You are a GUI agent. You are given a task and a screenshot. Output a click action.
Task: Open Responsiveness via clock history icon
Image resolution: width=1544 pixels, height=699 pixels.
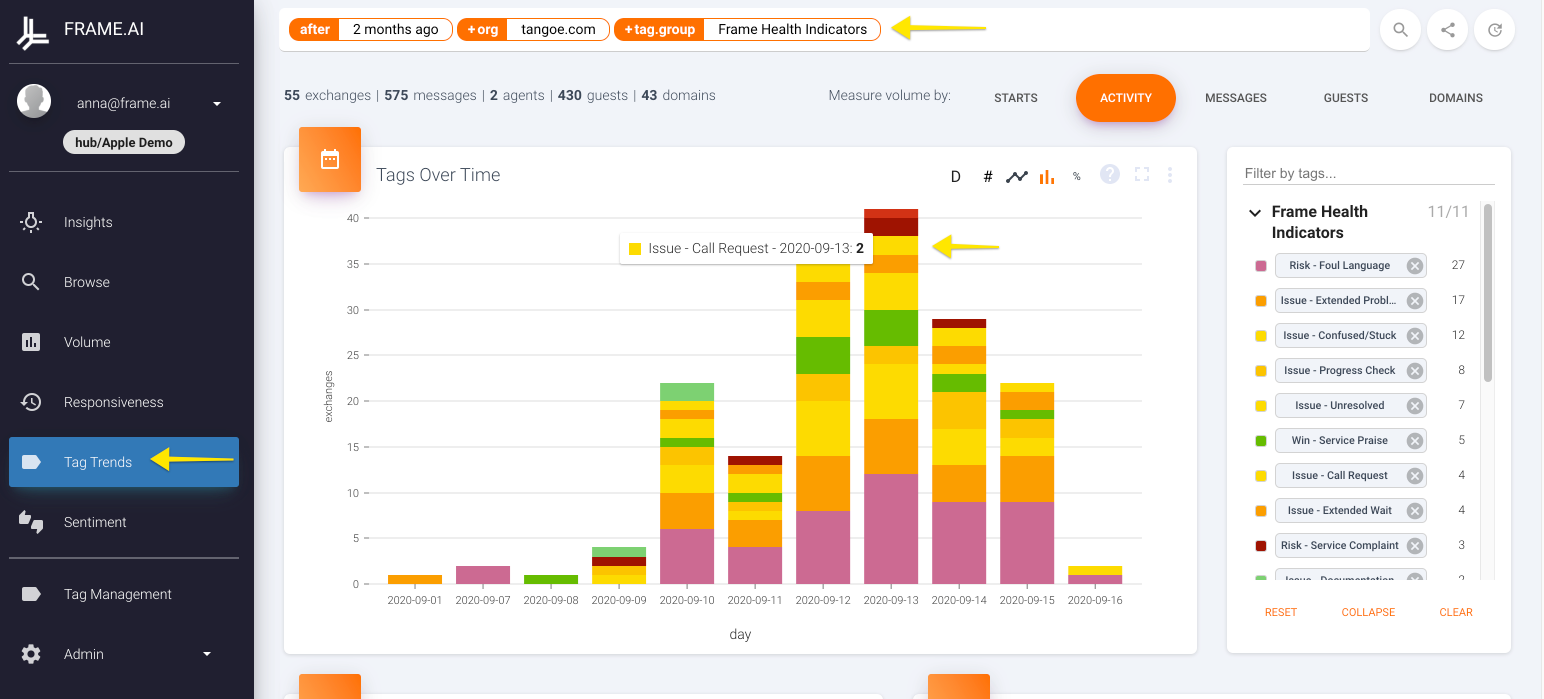point(31,402)
